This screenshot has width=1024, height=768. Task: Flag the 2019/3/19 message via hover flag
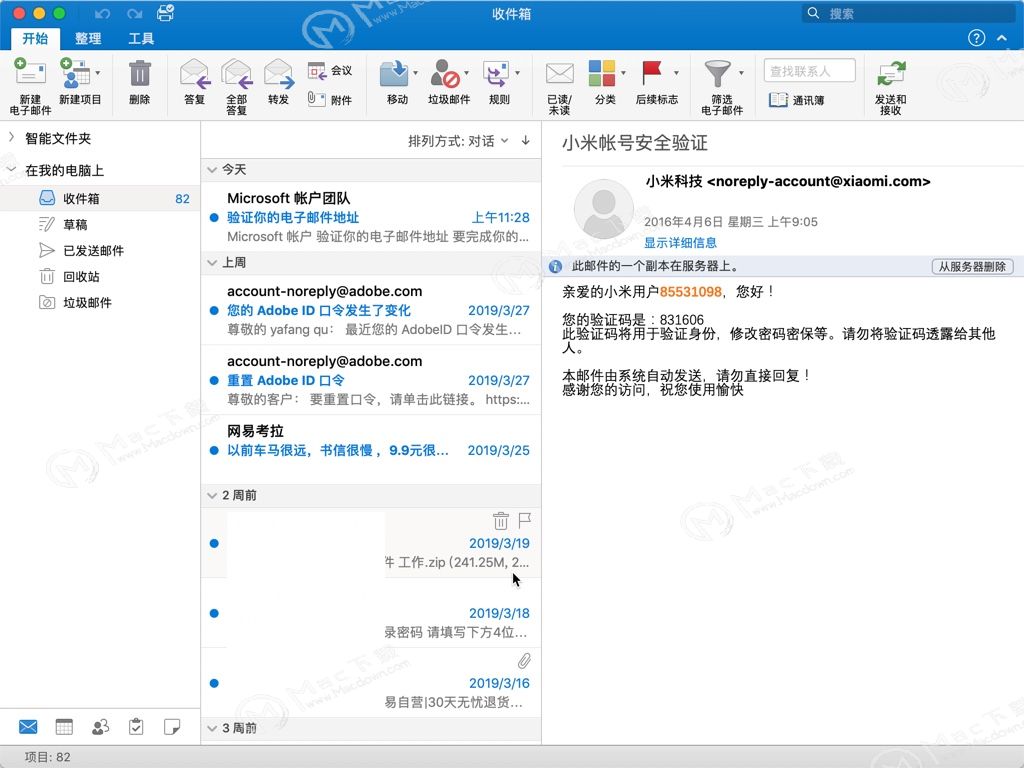pos(524,520)
